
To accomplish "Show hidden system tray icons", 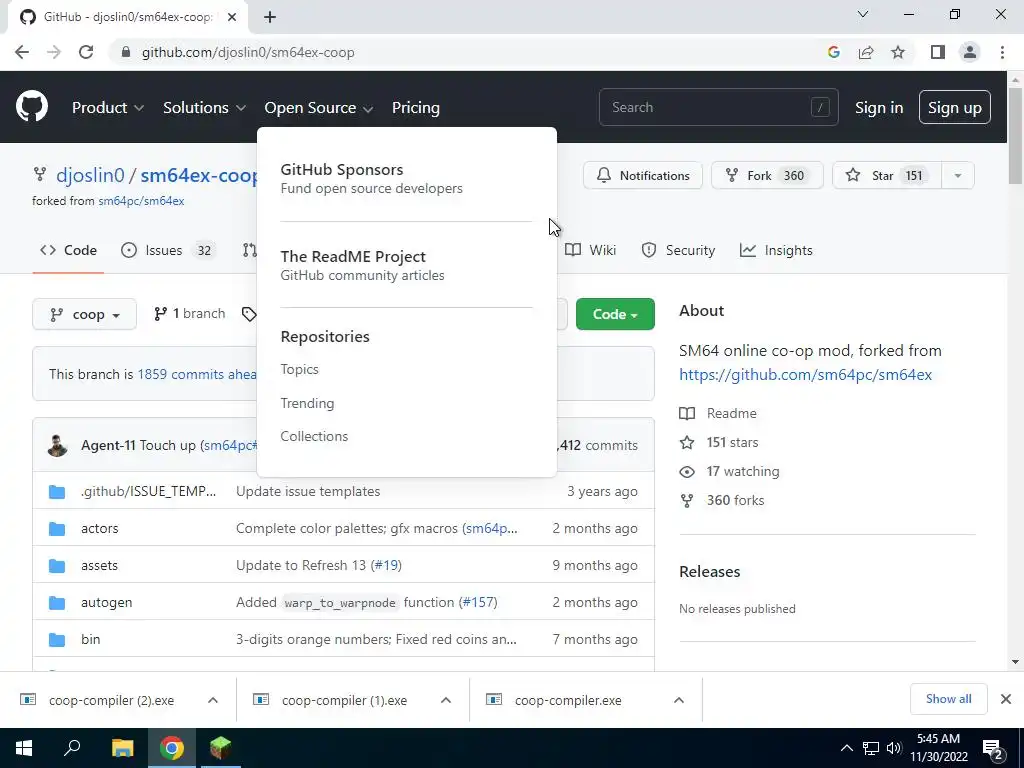I will pos(846,748).
